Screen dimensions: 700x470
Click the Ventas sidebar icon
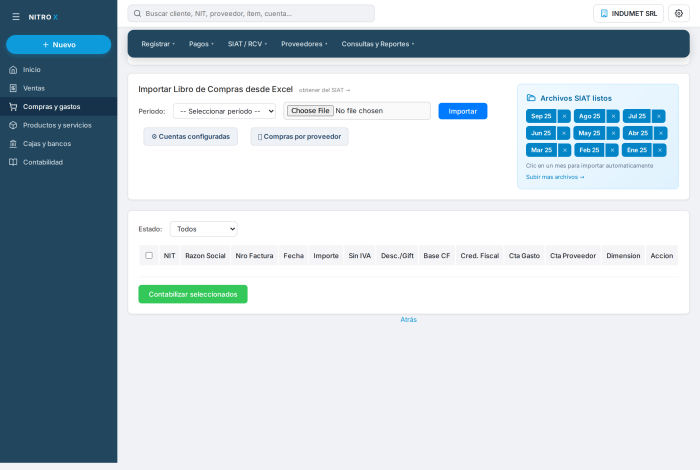(13, 88)
